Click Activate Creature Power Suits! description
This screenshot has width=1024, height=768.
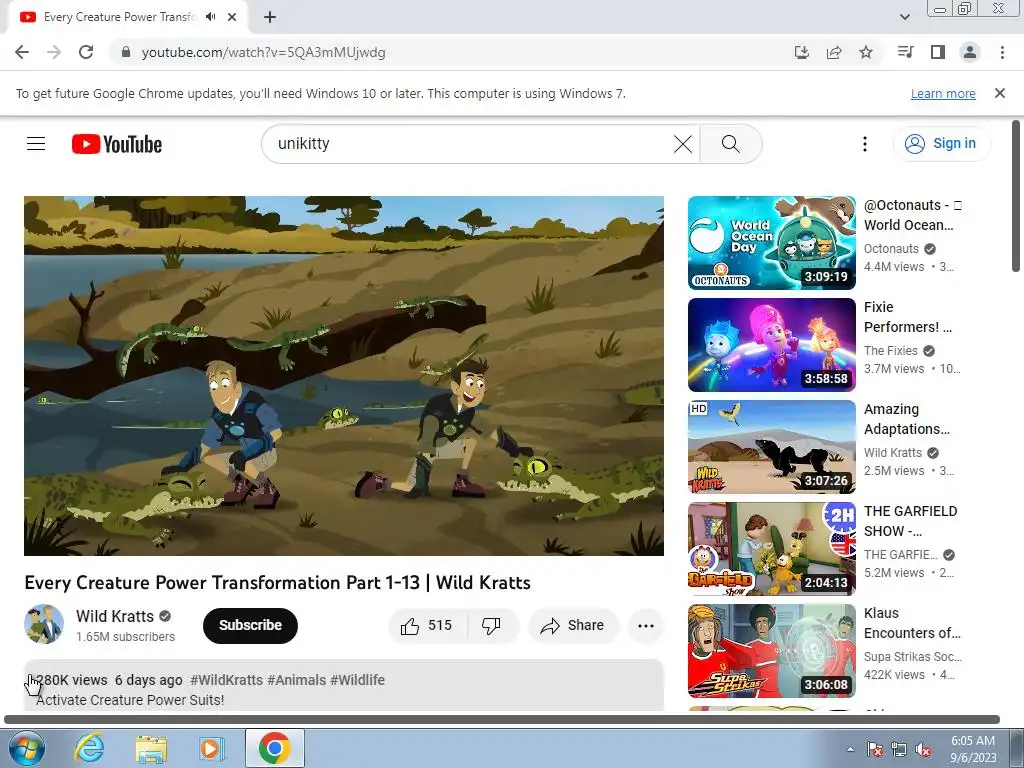point(130,700)
